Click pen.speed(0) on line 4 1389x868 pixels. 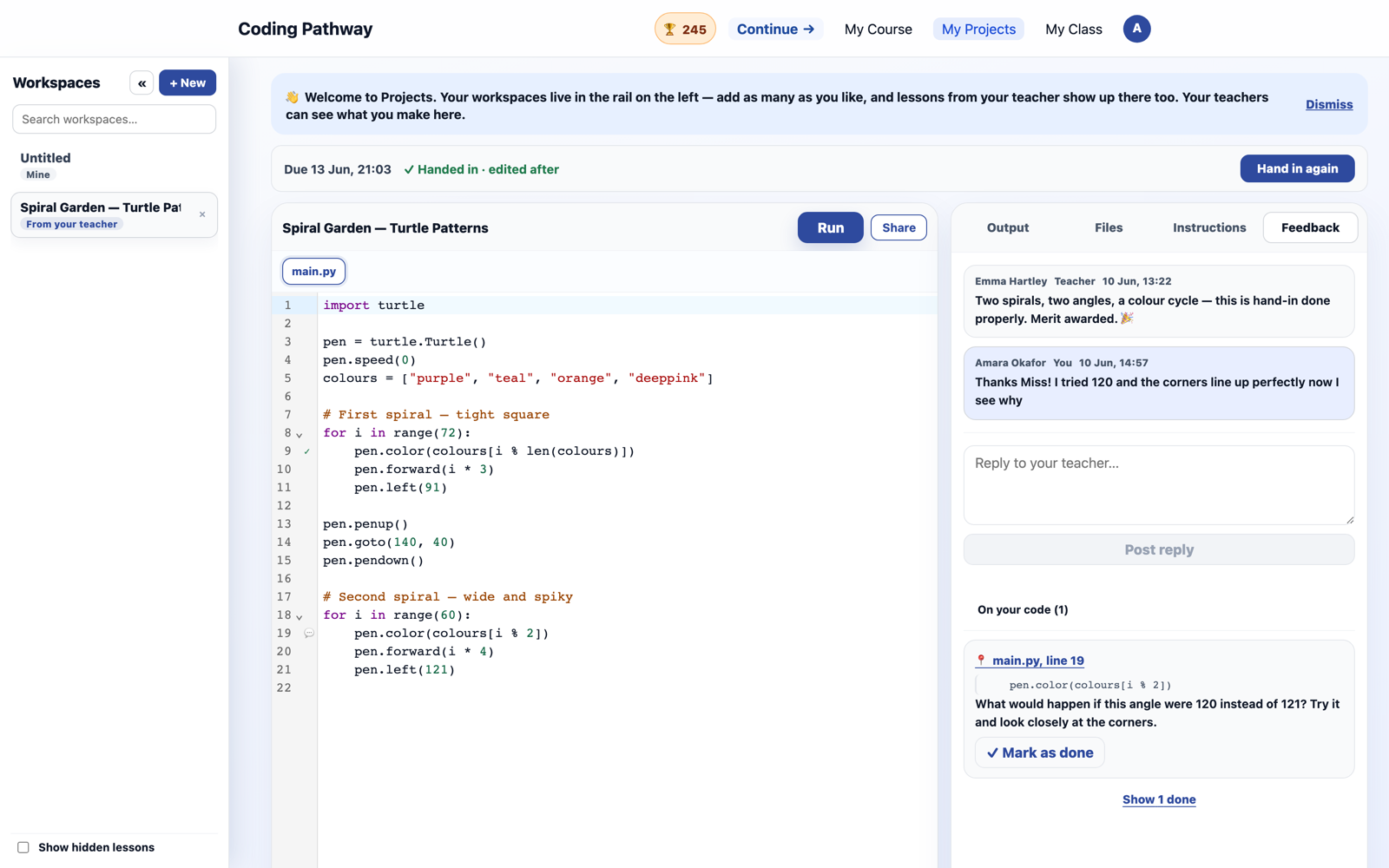point(370,360)
